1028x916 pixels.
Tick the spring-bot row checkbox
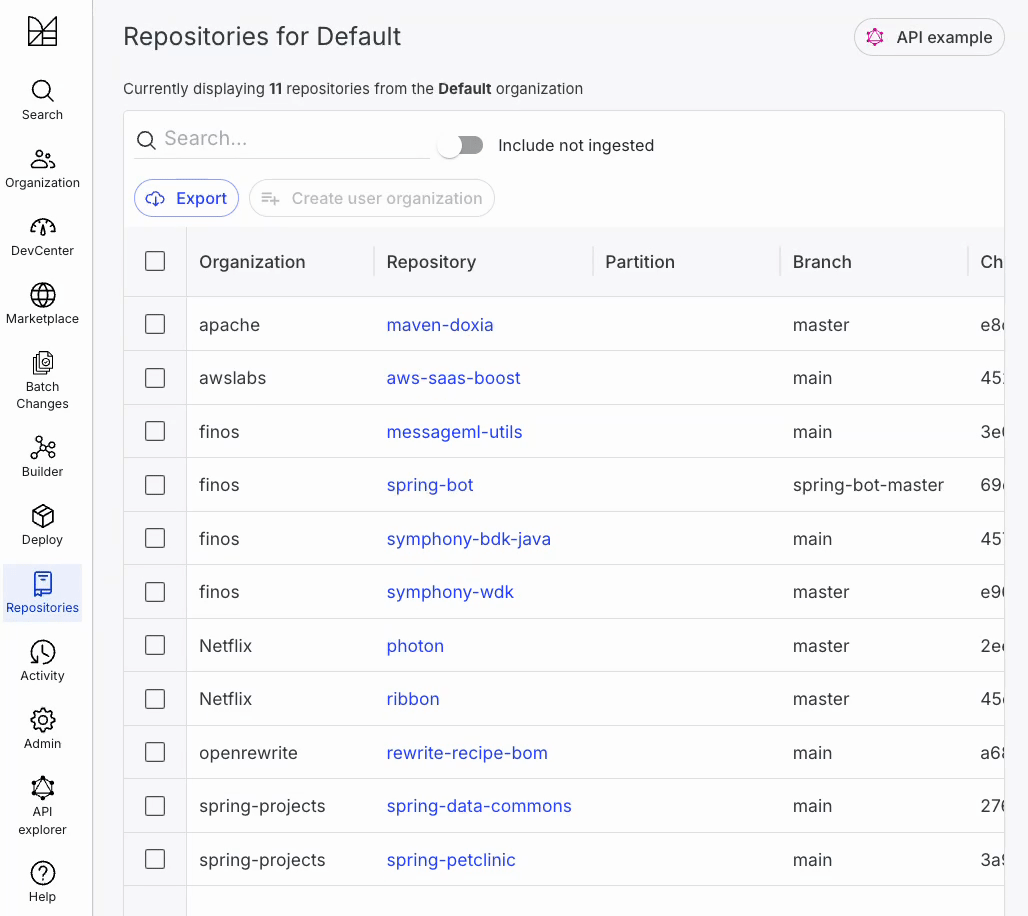tap(155, 485)
